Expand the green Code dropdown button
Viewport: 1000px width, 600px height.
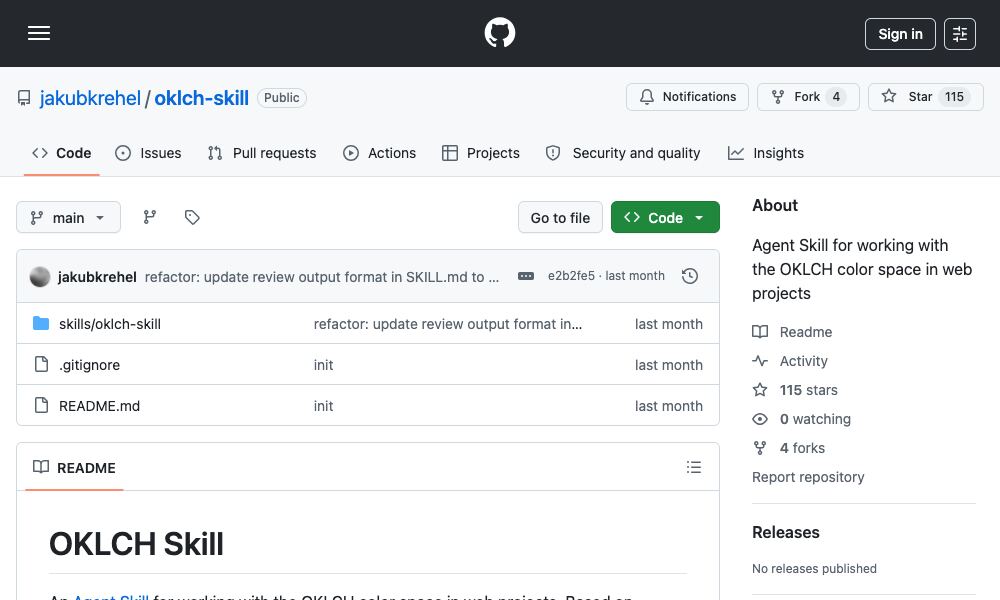tap(665, 217)
